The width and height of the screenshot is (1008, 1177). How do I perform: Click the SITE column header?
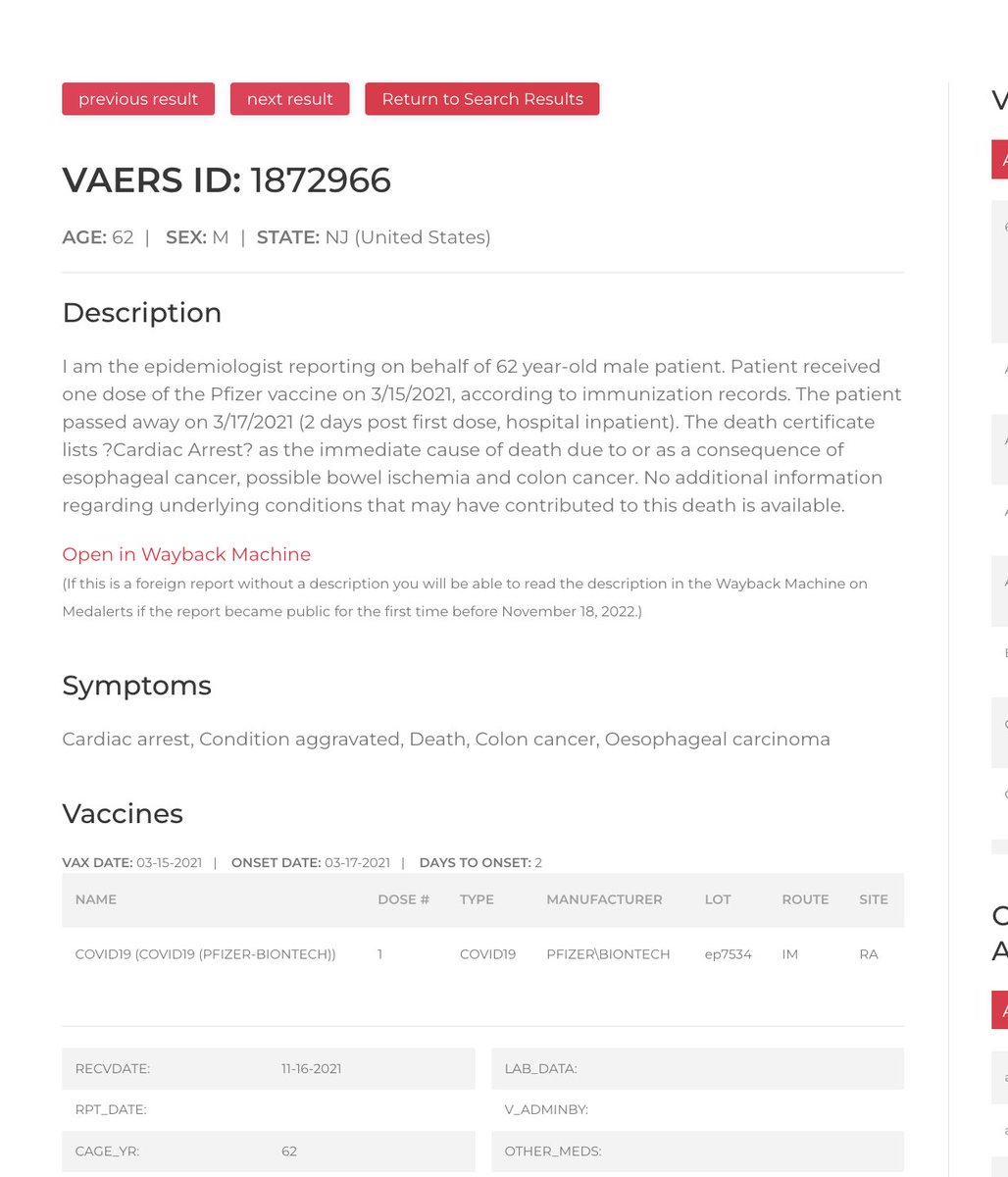(873, 899)
